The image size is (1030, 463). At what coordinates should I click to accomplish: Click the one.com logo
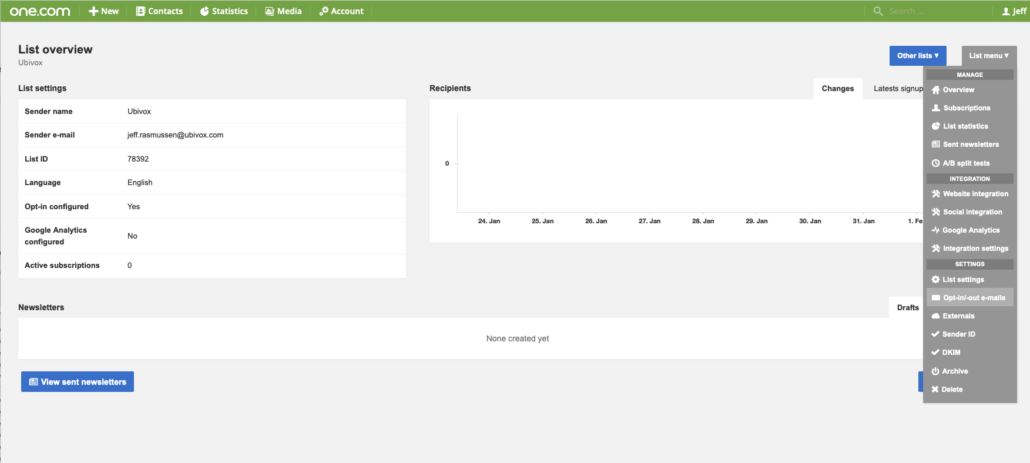39,11
